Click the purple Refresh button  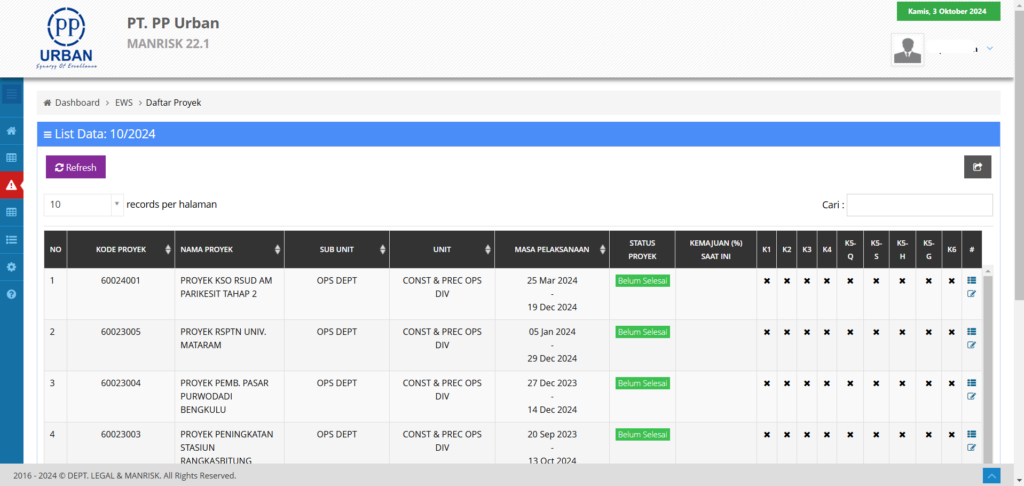point(76,167)
